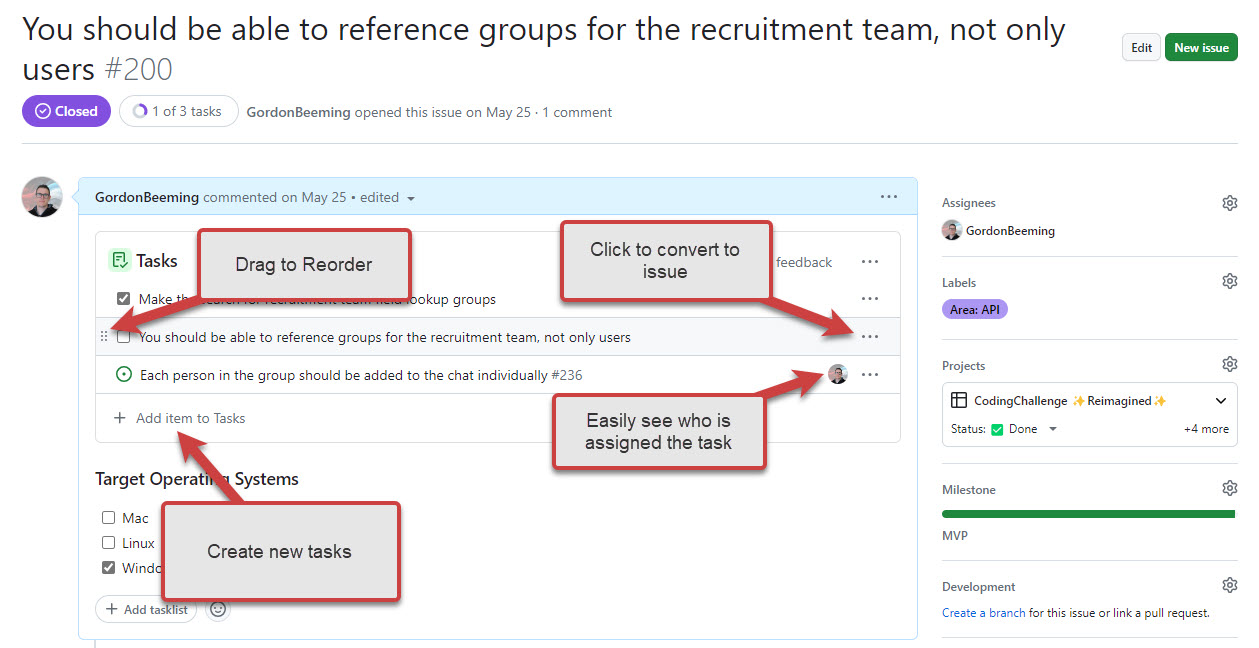Expand the CodingChallenge project chevron
The width and height of the screenshot is (1259, 648).
click(x=1221, y=401)
